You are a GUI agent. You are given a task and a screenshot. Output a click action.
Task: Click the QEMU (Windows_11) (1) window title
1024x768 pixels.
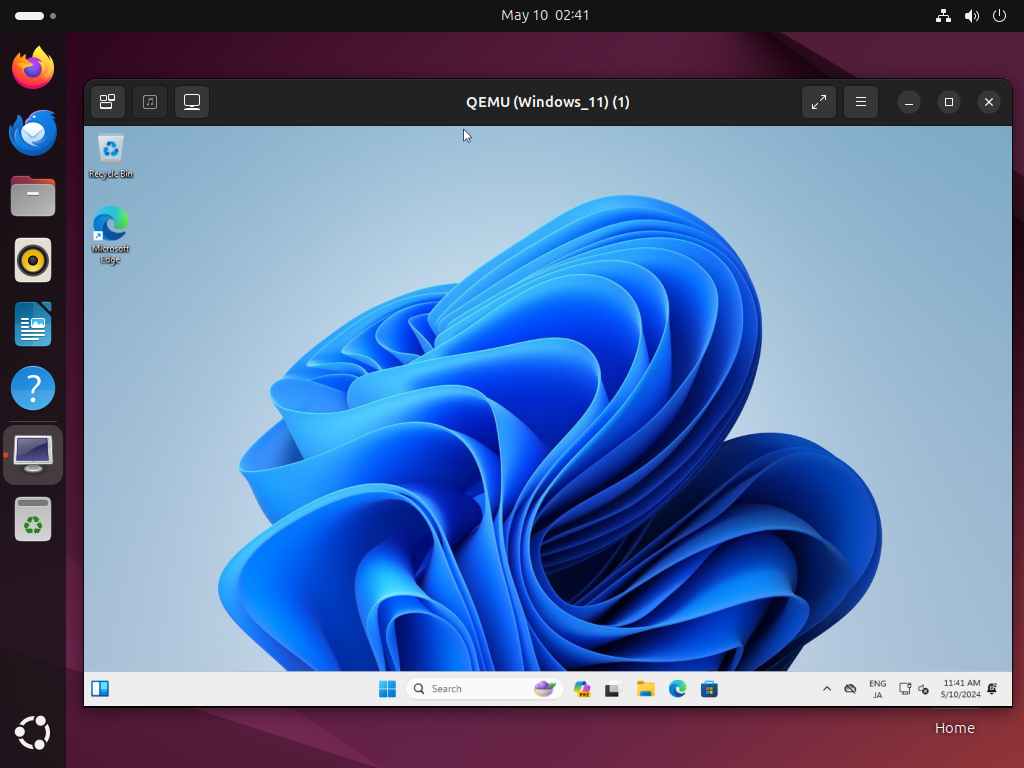(x=548, y=102)
